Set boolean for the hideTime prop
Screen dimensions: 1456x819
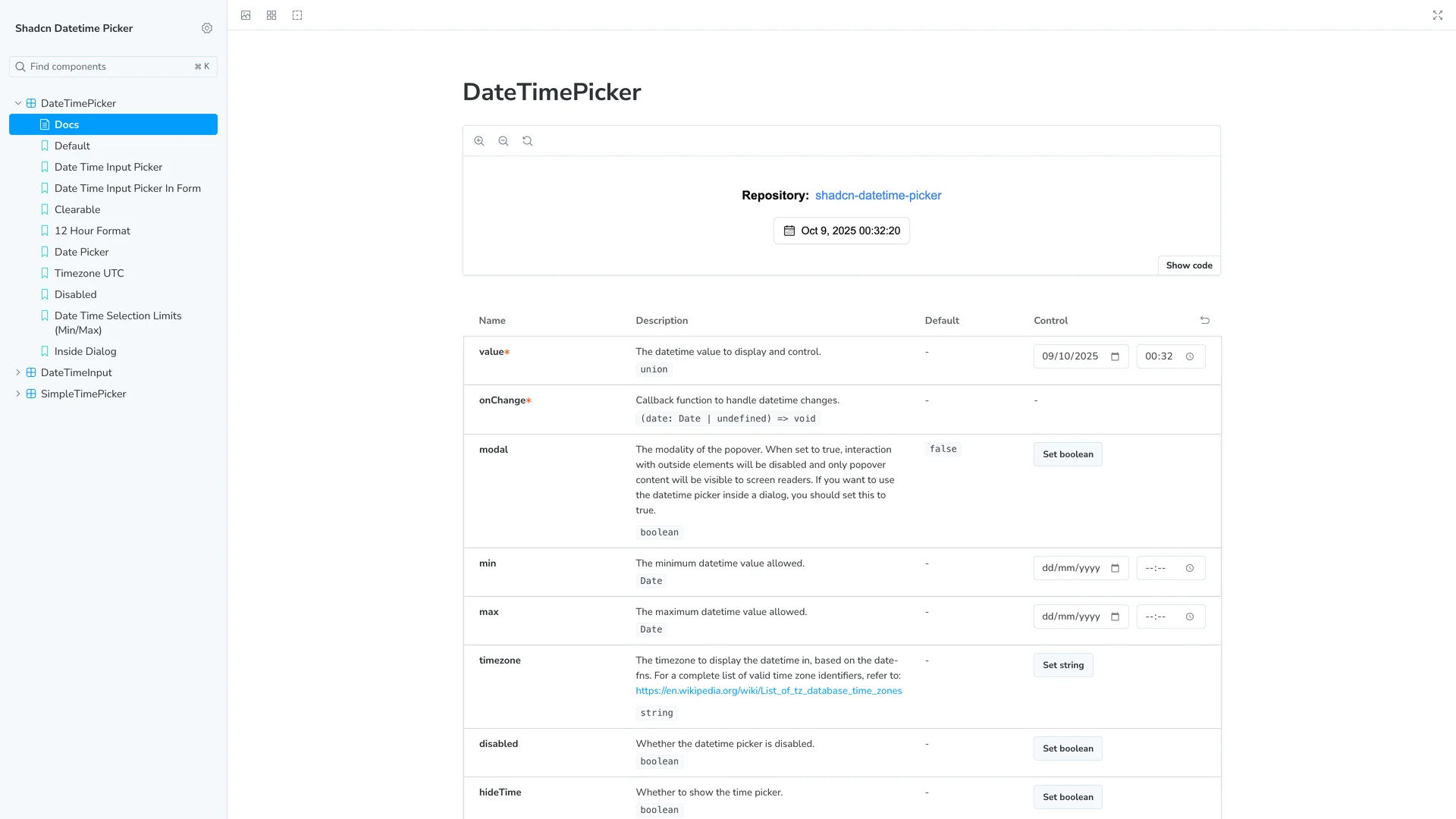coord(1068,797)
